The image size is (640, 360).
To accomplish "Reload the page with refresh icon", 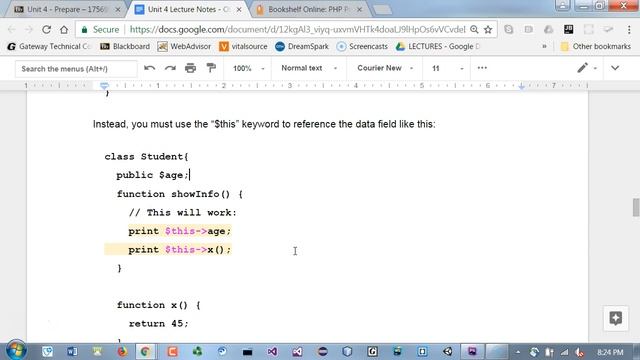I will [x=47, y=29].
